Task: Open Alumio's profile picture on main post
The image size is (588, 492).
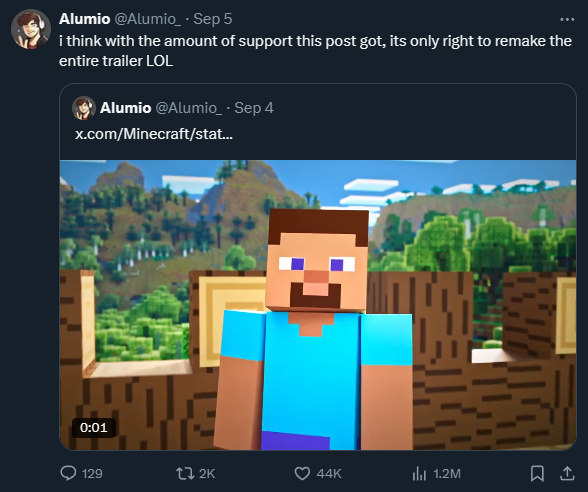Action: pyautogui.click(x=31, y=29)
